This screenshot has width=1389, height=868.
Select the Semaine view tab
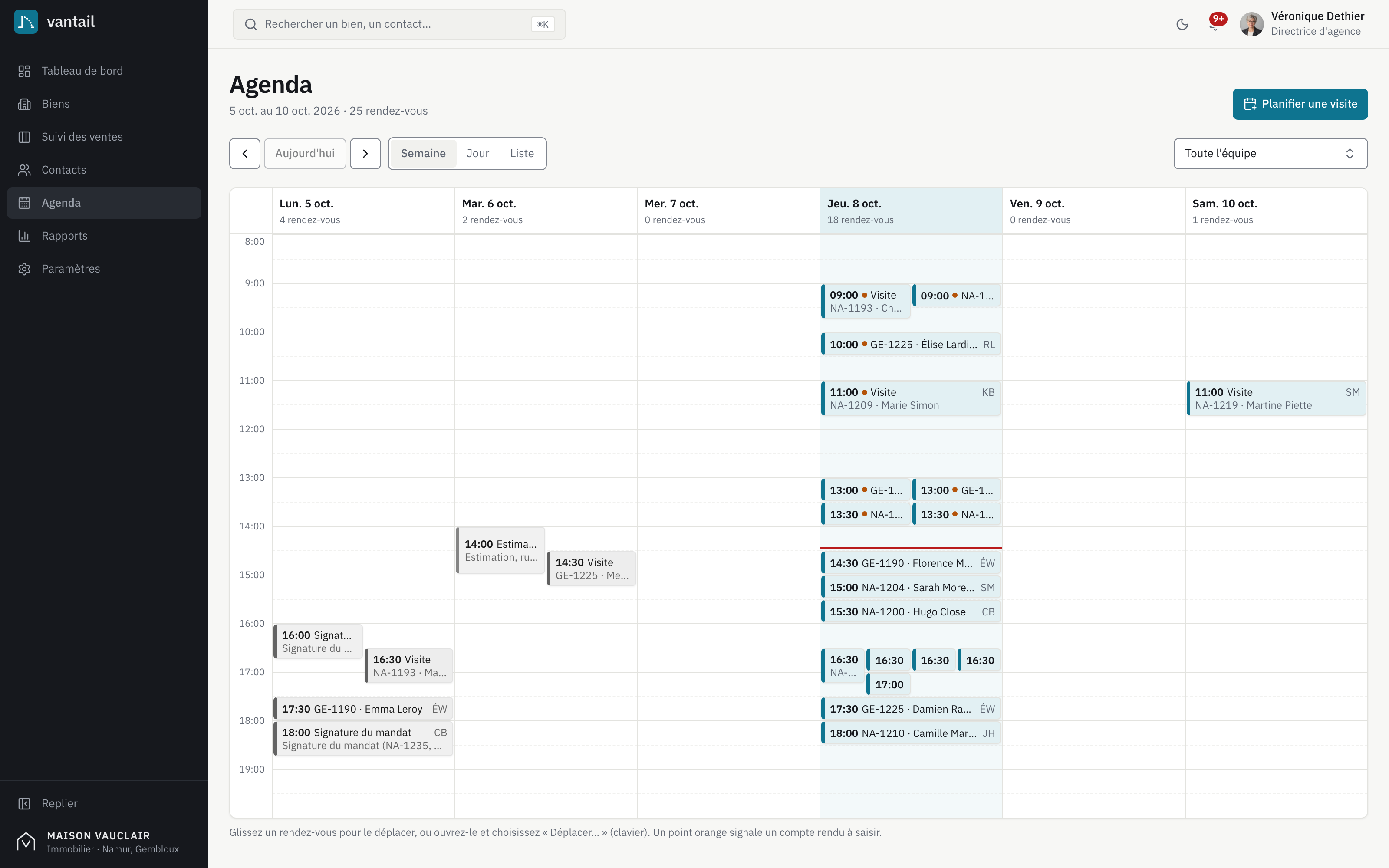point(423,153)
